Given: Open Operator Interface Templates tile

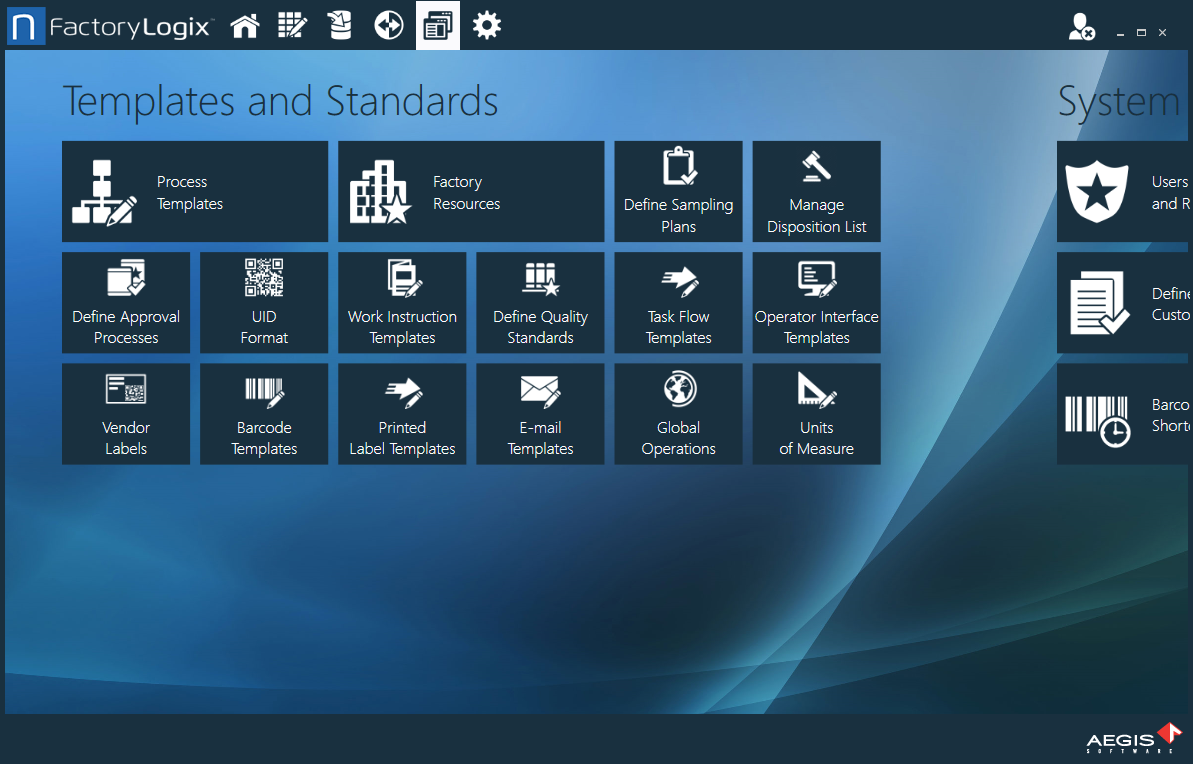Looking at the screenshot, I should pos(816,303).
